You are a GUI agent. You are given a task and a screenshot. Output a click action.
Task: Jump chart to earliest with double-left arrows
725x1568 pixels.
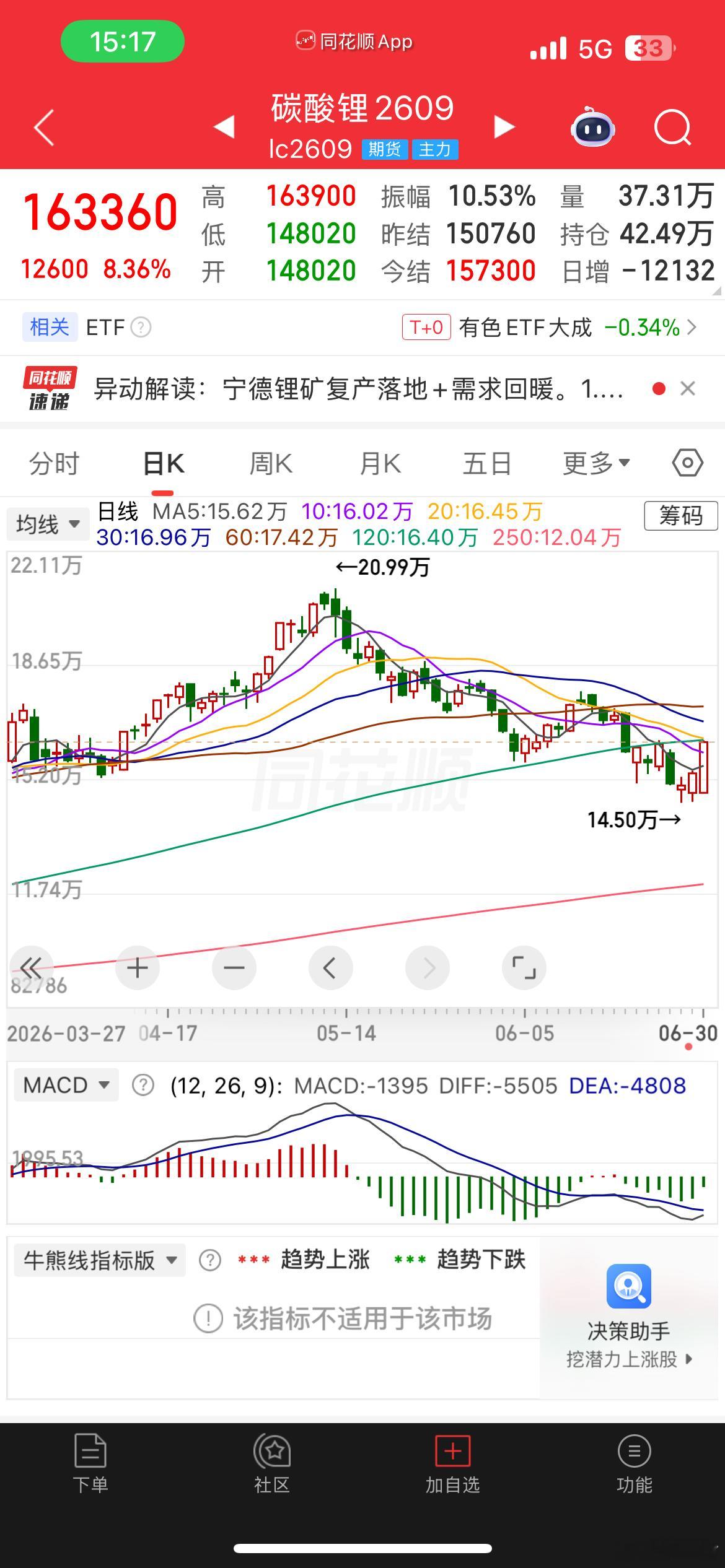31,967
